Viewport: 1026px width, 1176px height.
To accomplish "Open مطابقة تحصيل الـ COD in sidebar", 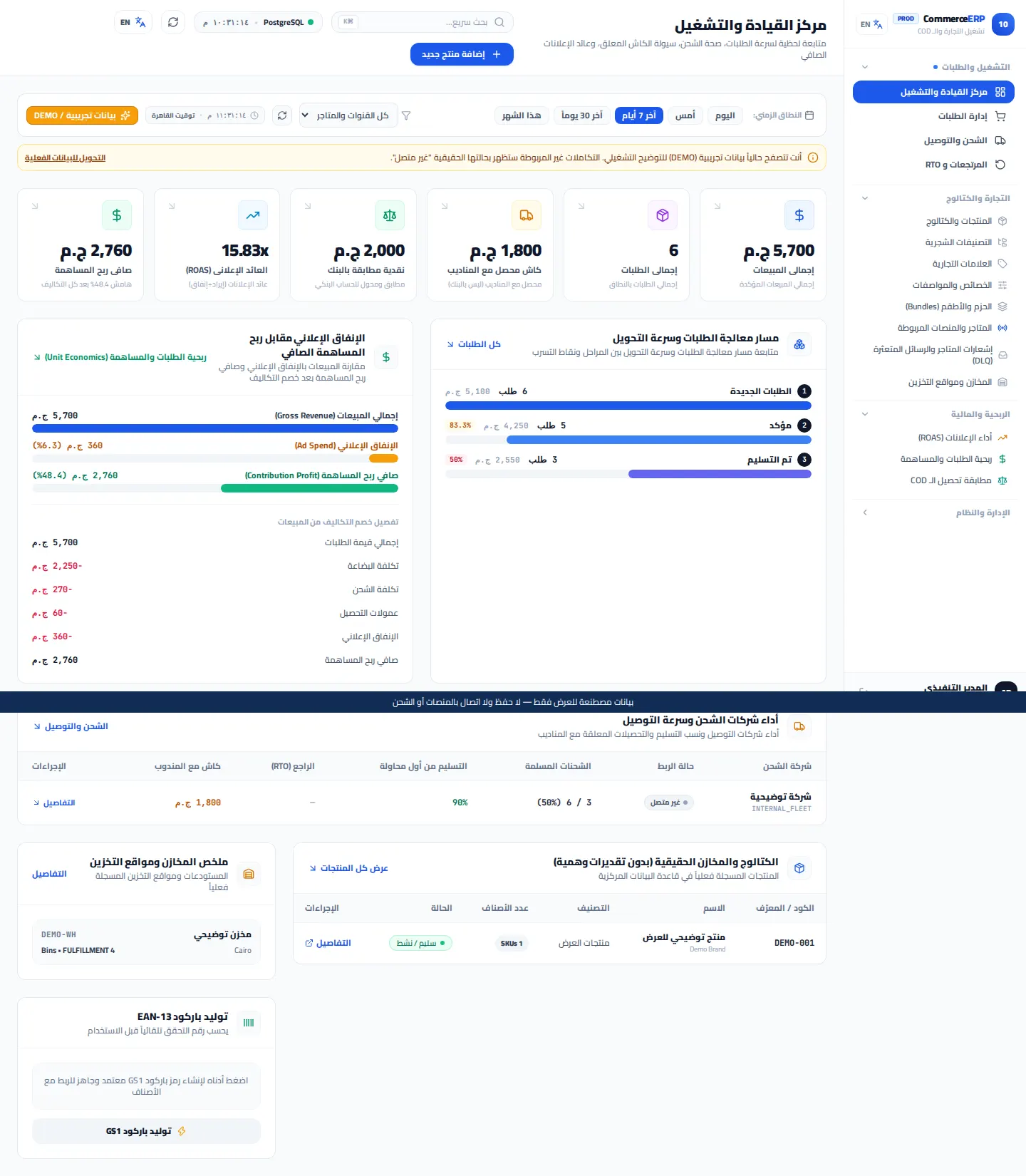I will (x=933, y=480).
